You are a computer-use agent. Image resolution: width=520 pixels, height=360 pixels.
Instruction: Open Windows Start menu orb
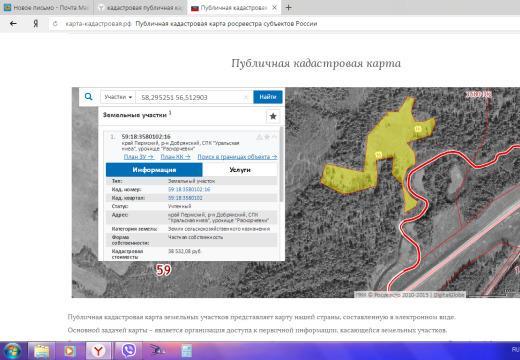(12, 351)
